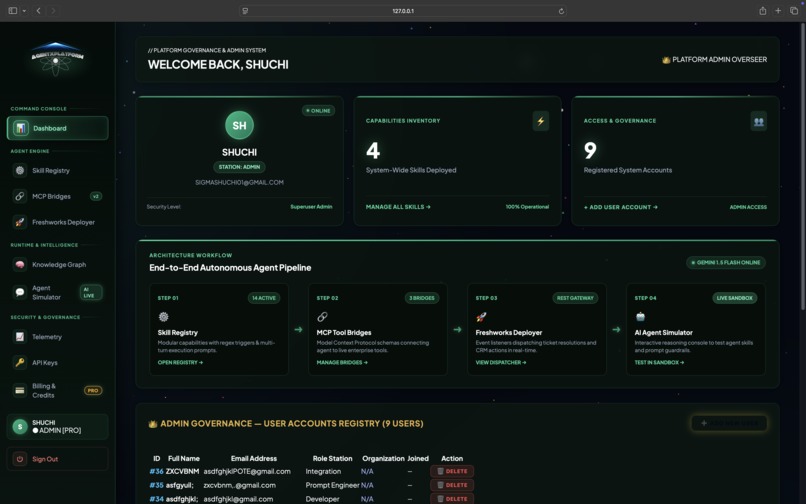Click the LIVE SANDBOX badge
The image size is (806, 504).
735,298
